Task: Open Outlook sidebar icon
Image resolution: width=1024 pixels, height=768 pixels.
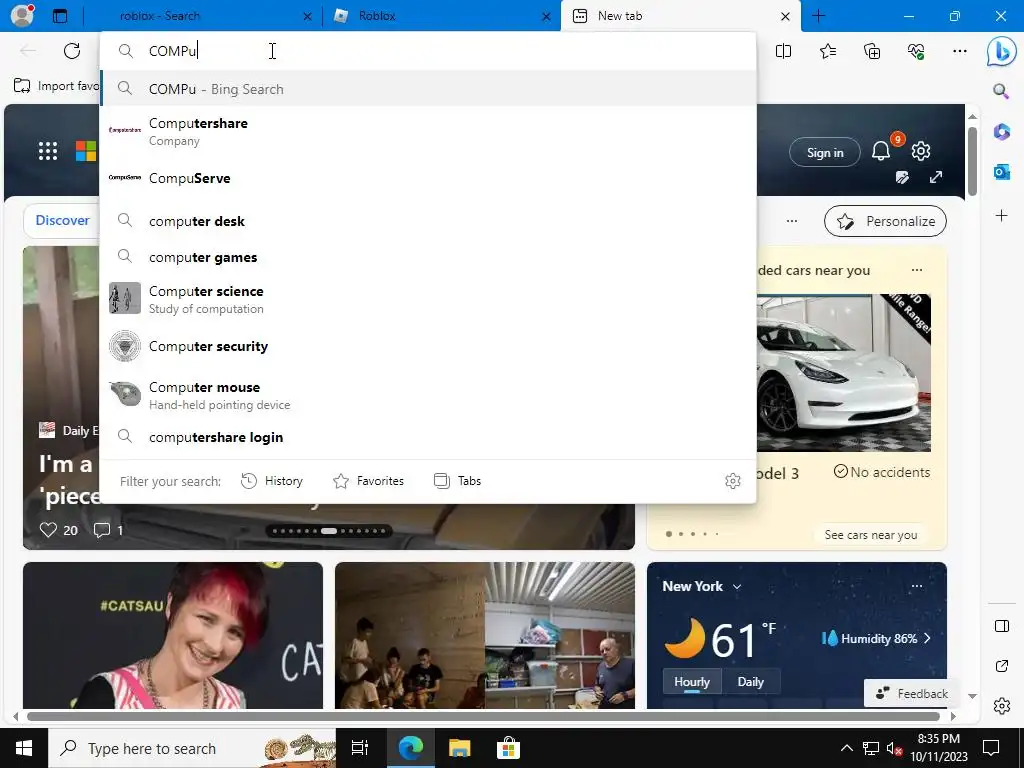Action: 1002,172
